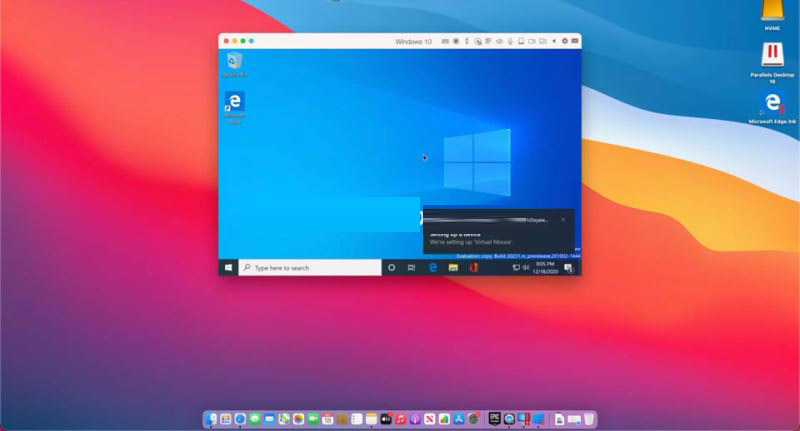
Task: Open Messages in the Dock
Action: pyautogui.click(x=255, y=419)
